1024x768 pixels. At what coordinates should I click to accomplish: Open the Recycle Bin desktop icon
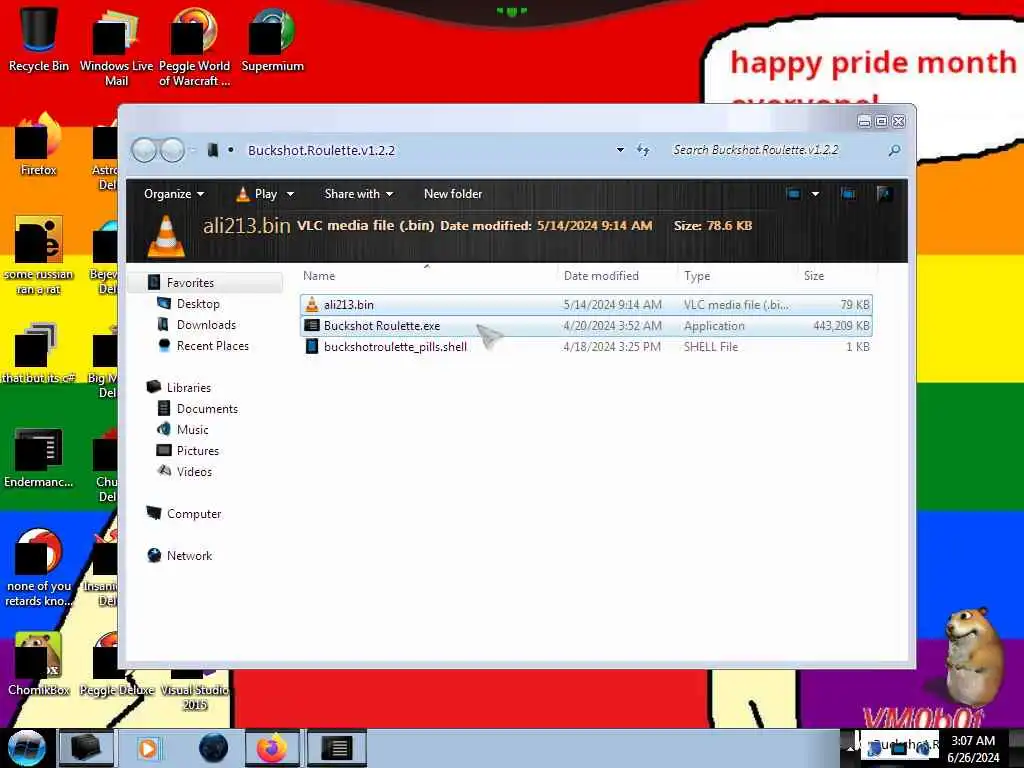[x=39, y=38]
